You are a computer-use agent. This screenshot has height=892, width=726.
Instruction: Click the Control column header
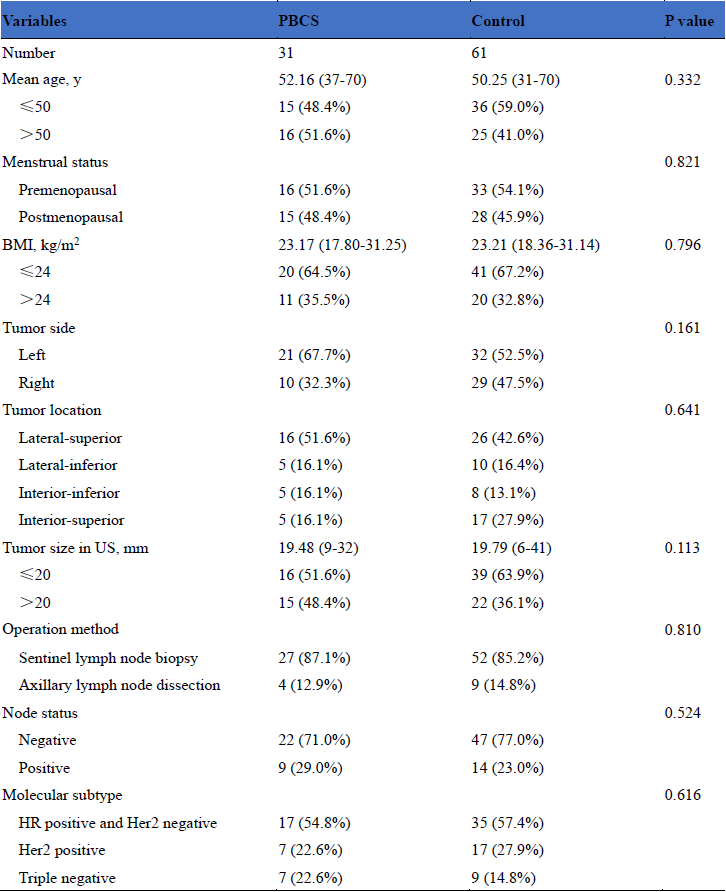497,21
